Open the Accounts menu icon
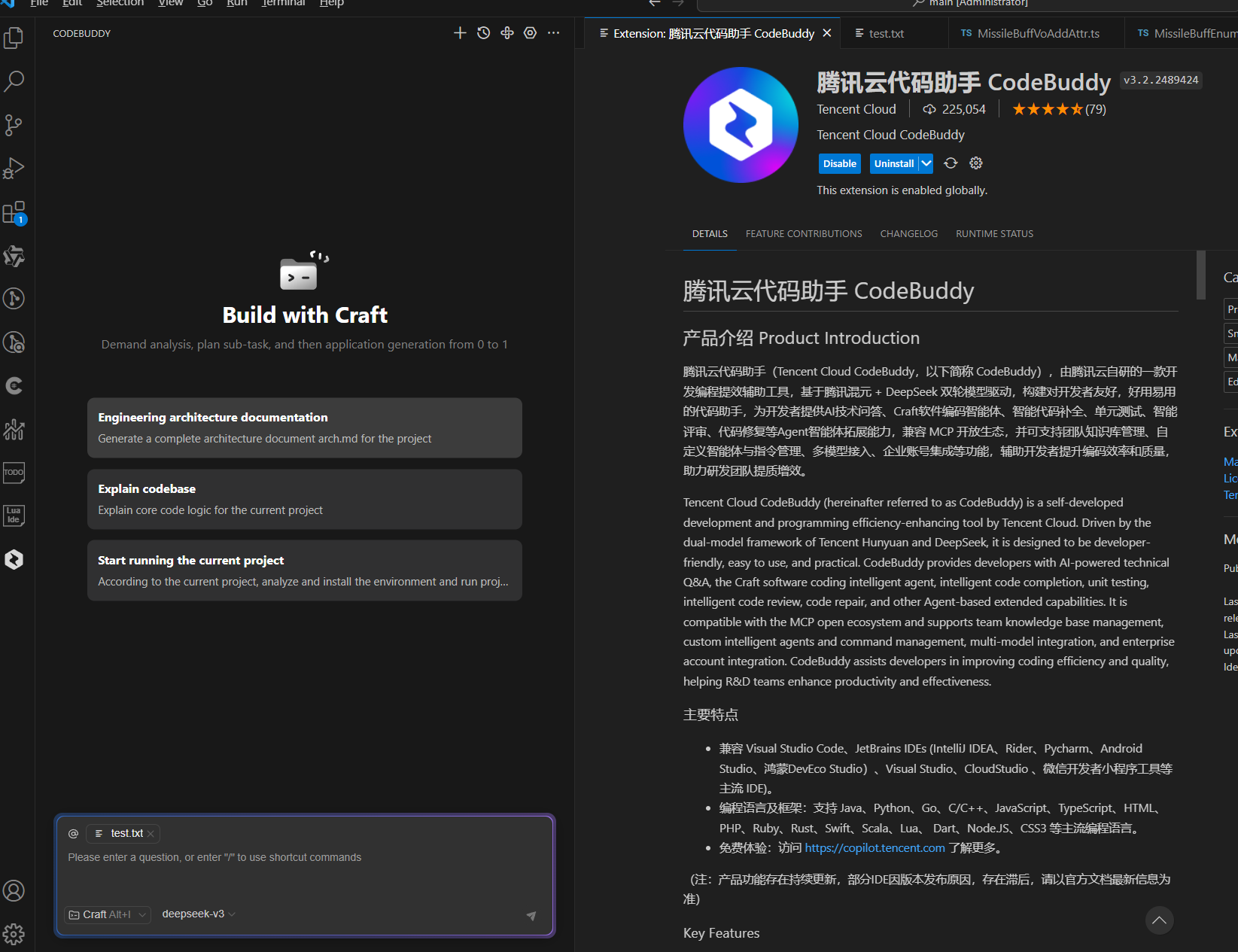This screenshot has height=952, width=1238. click(14, 891)
